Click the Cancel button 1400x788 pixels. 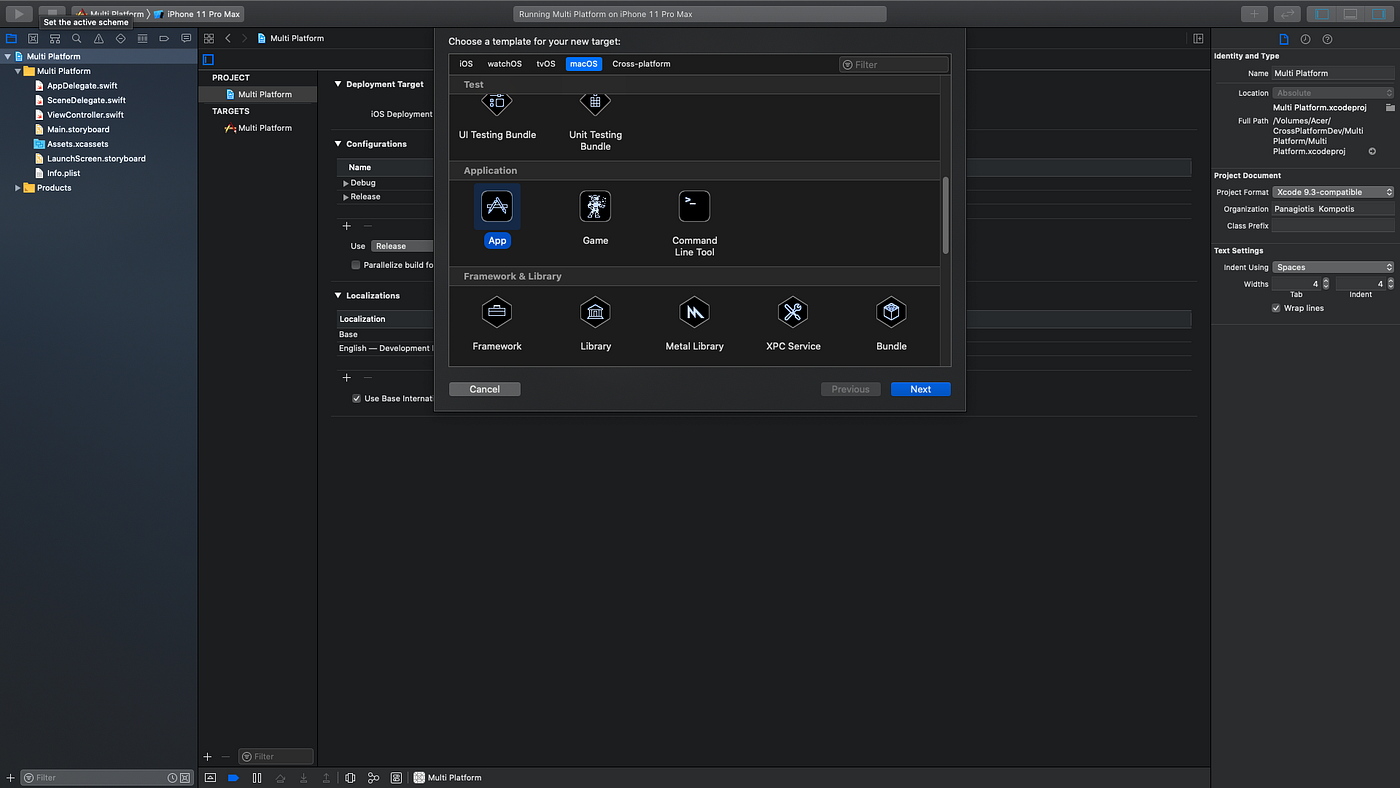click(485, 389)
